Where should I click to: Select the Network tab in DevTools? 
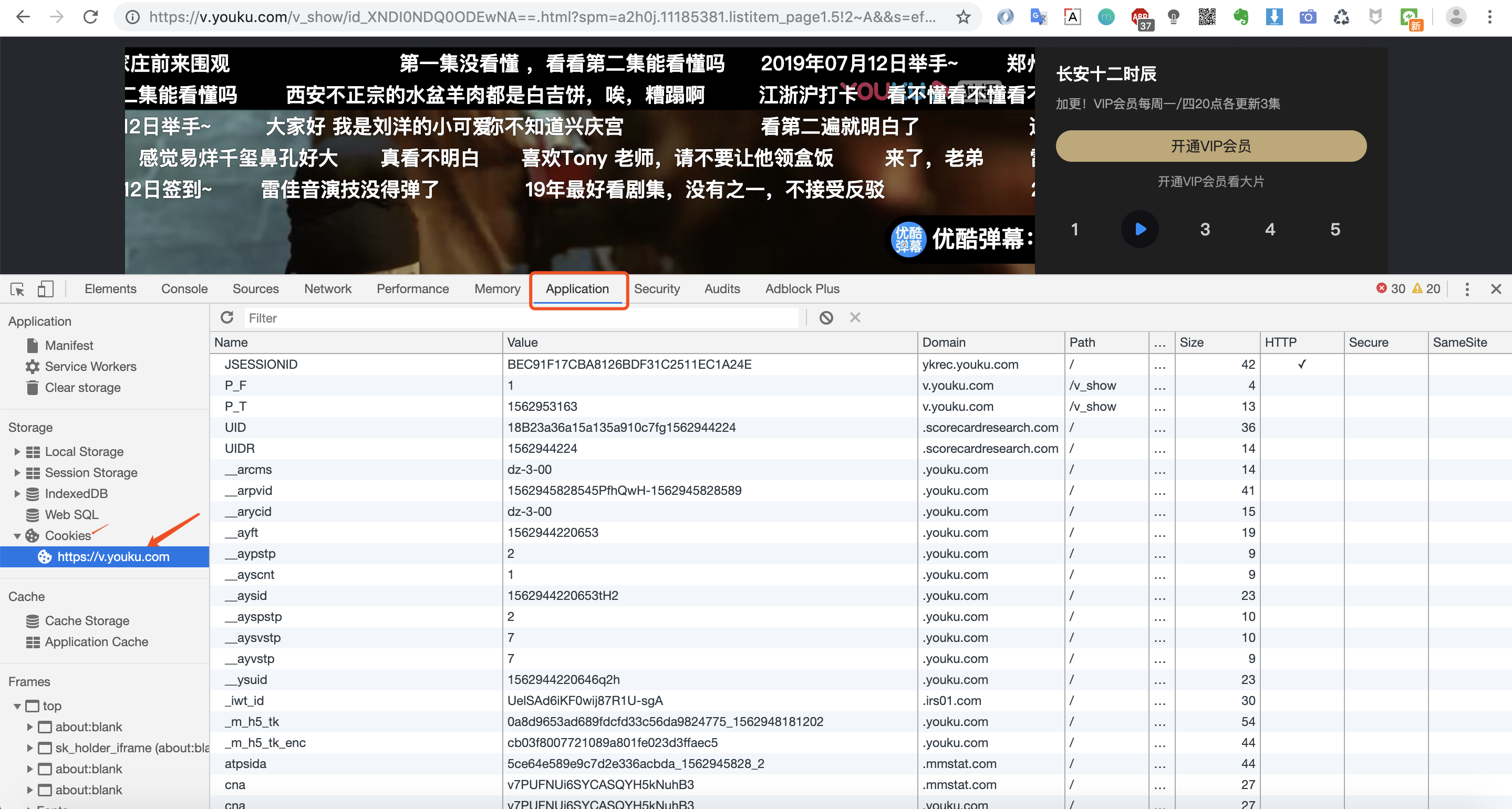pos(328,289)
